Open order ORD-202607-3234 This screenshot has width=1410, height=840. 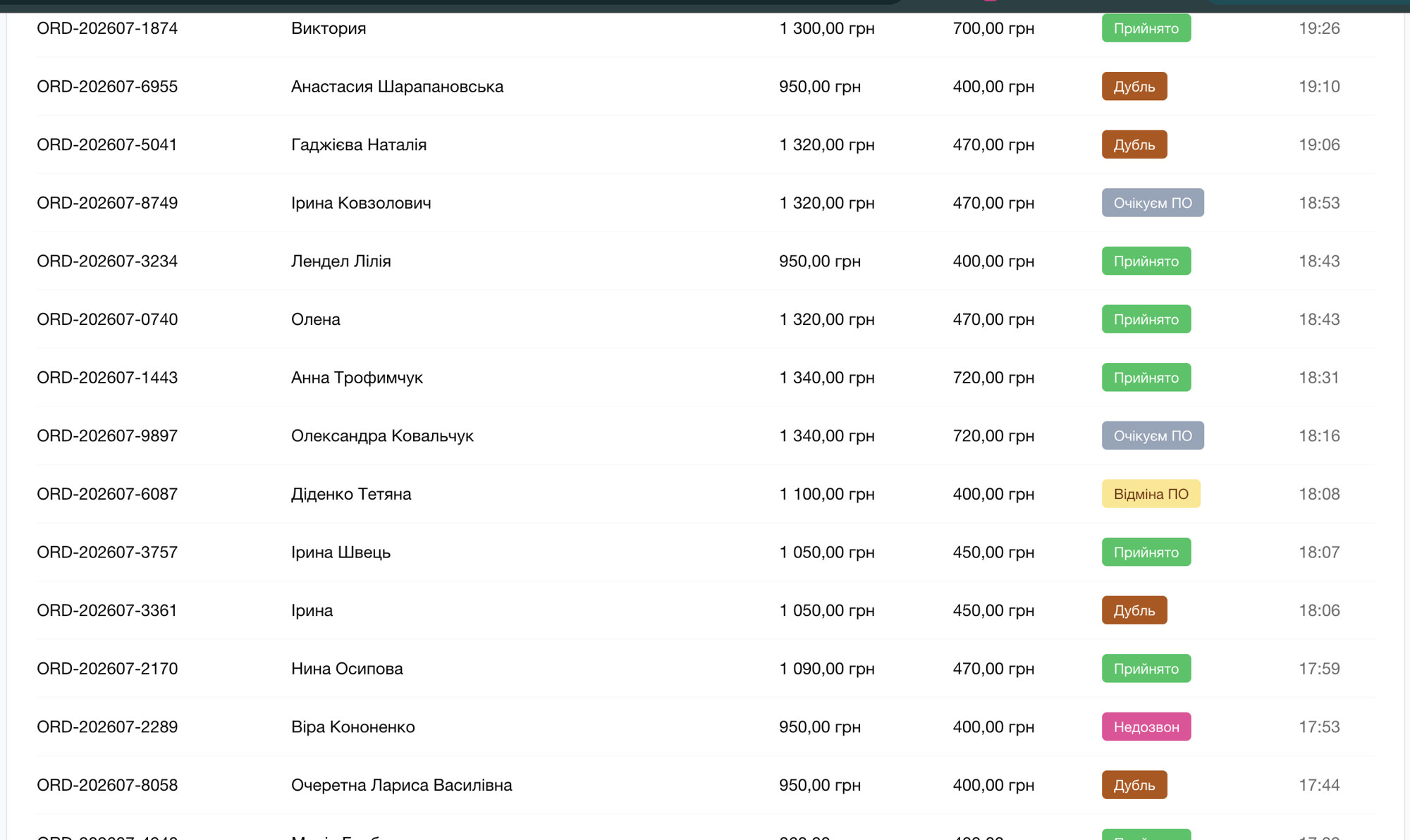click(107, 261)
